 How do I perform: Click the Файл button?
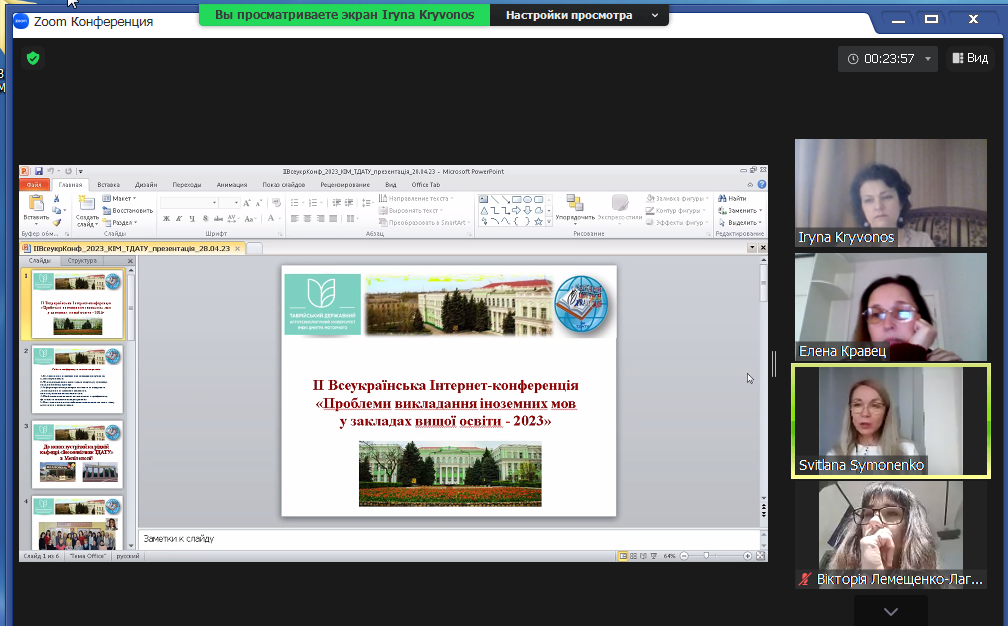[35, 185]
